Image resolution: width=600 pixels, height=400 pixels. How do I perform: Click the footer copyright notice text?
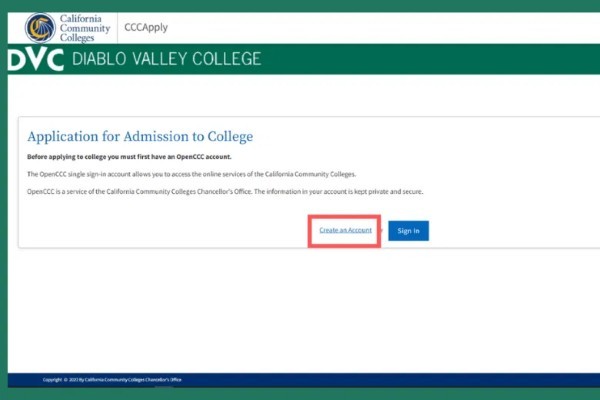coord(112,380)
